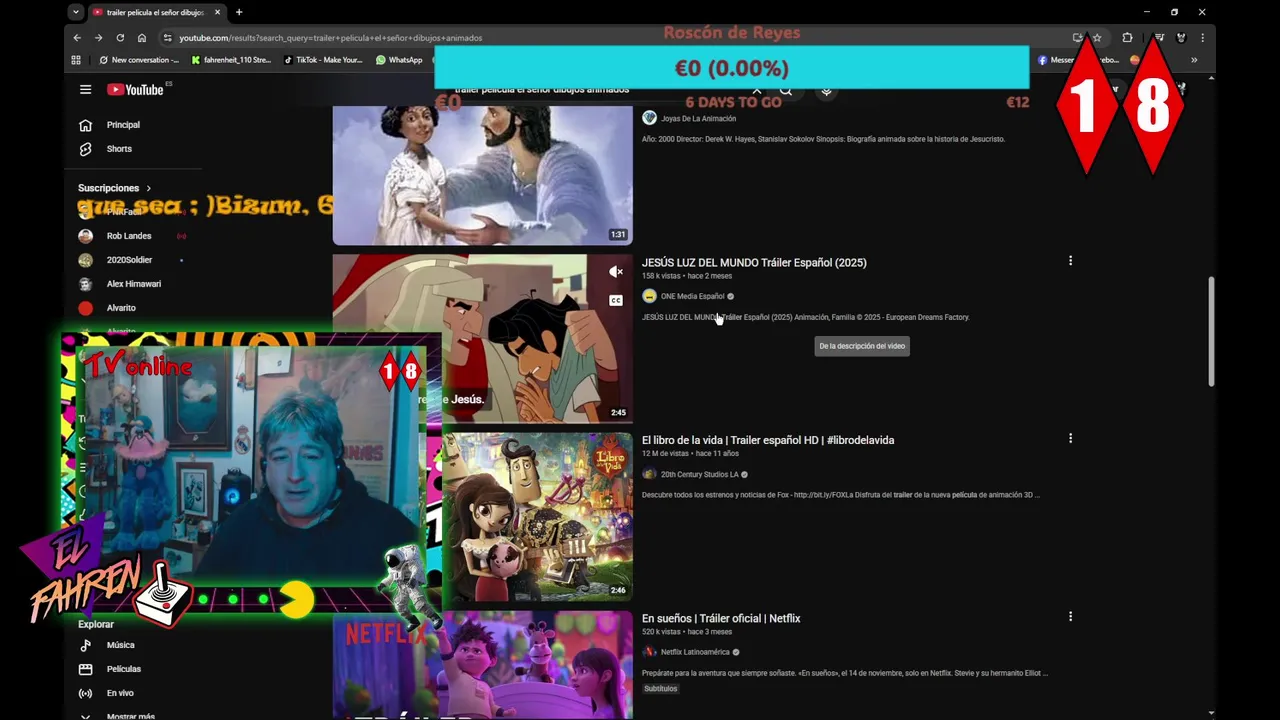
Task: Go forward in browser history
Action: 98,38
